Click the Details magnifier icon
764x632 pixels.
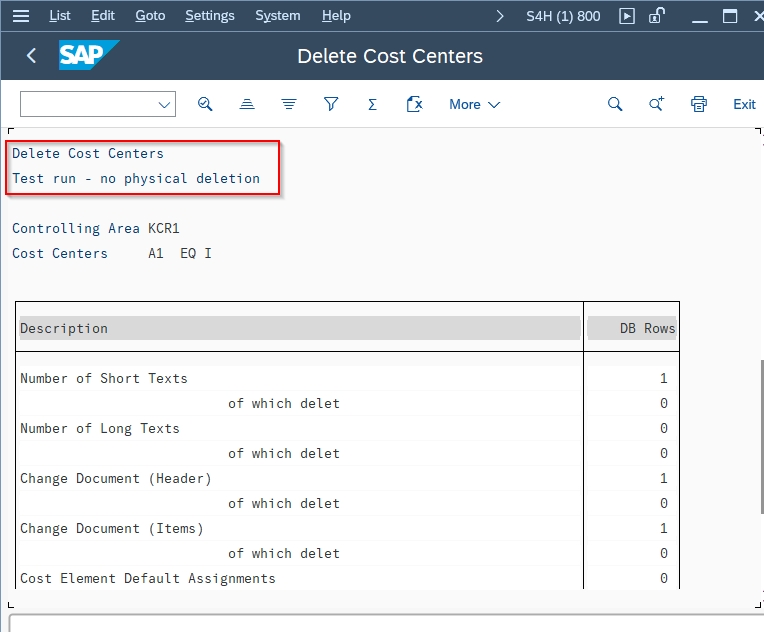coord(205,104)
